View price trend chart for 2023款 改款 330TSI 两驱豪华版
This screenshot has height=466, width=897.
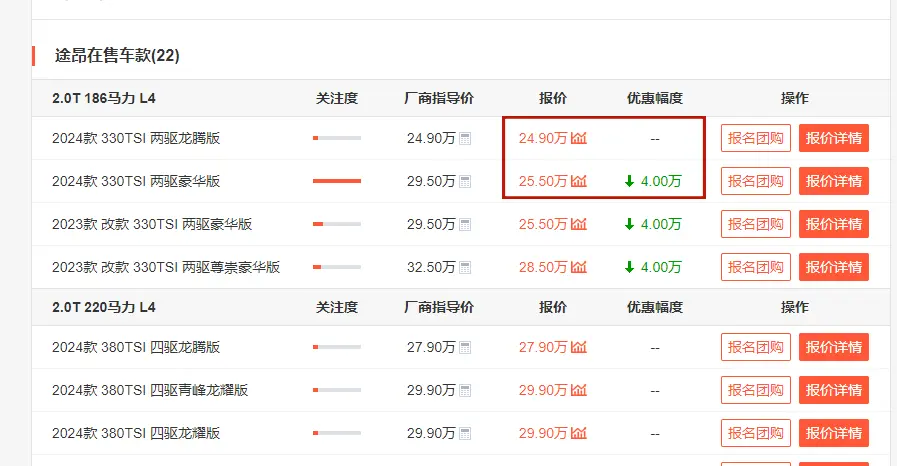coord(579,224)
